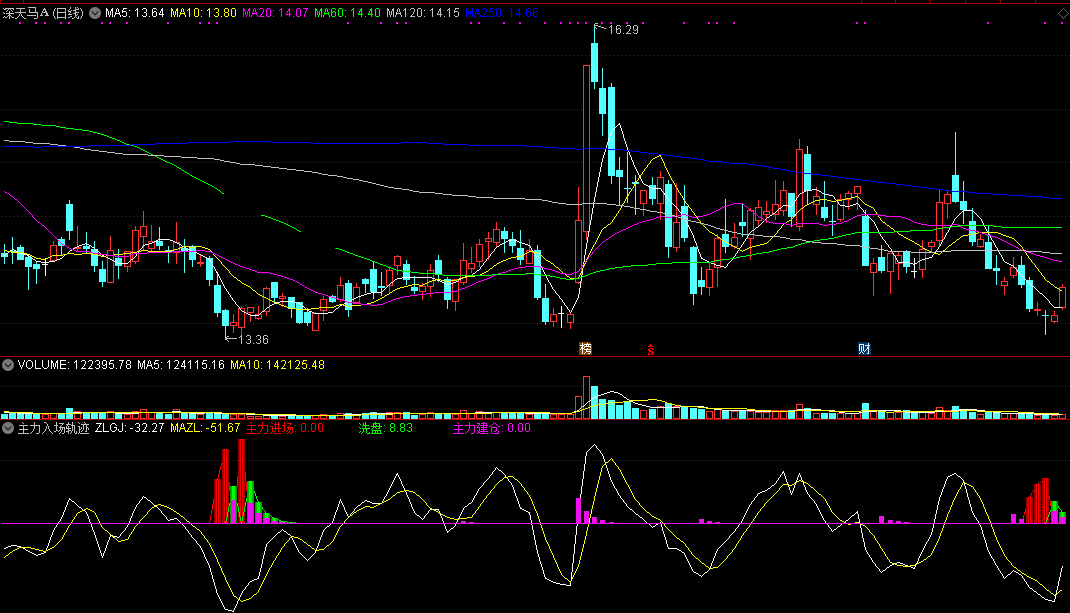Click the stock name 深天马A (日线)
This screenshot has width=1070, height=613.
pos(43,13)
